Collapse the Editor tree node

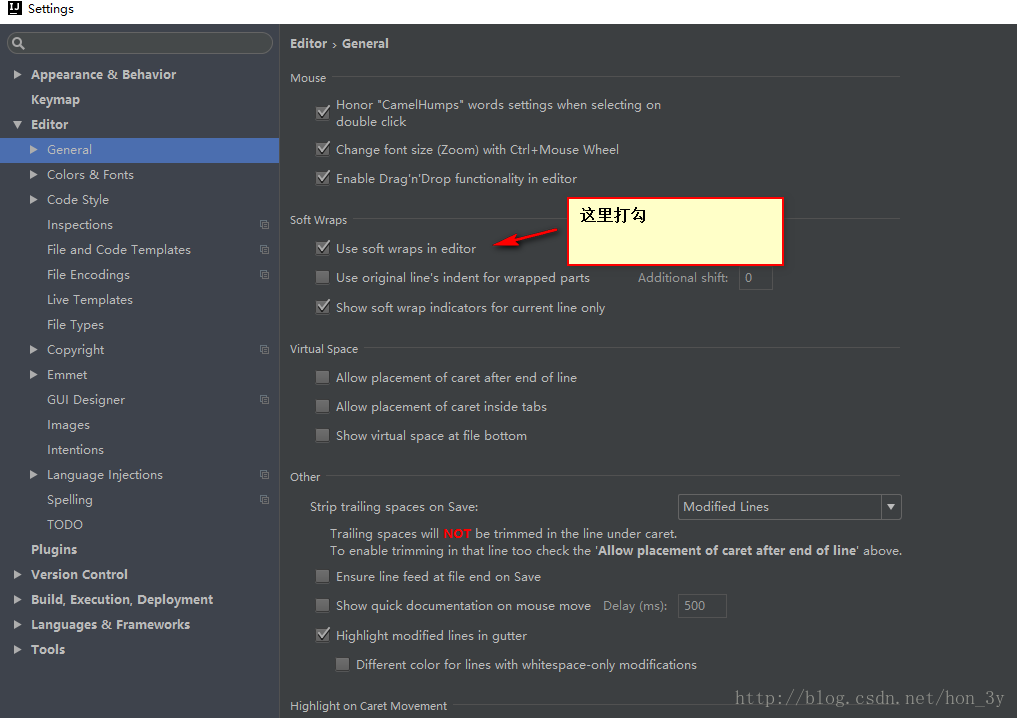18,125
